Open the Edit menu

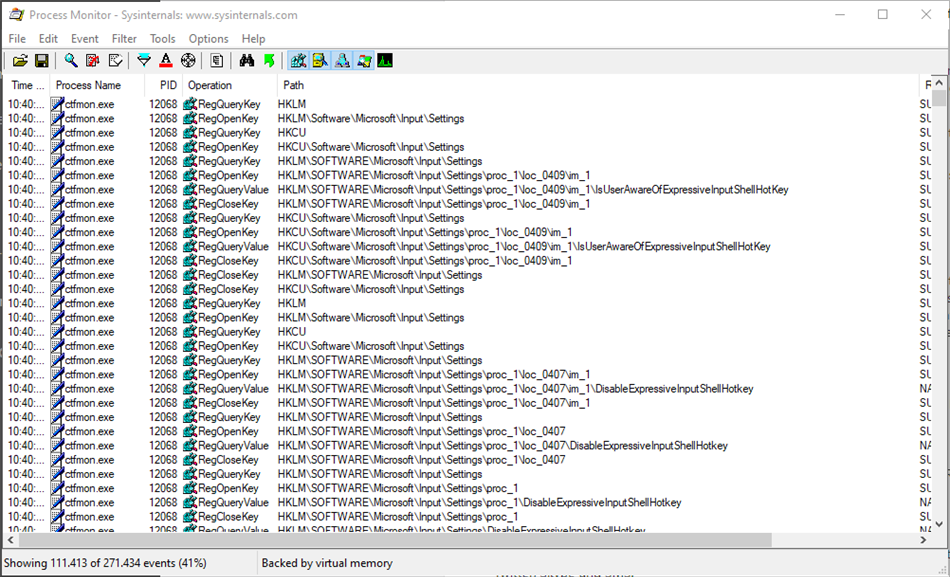48,39
